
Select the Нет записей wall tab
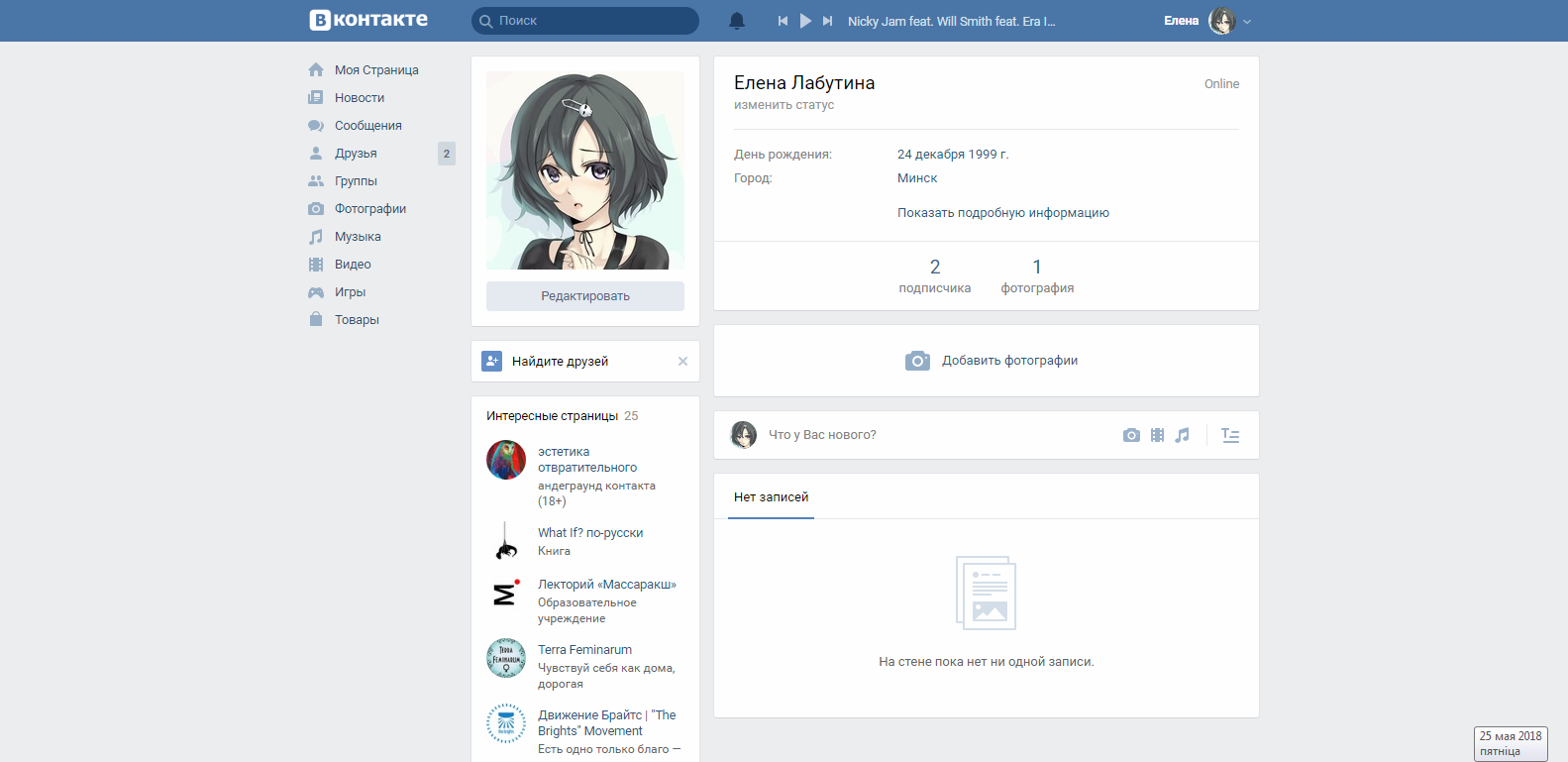click(x=771, y=497)
